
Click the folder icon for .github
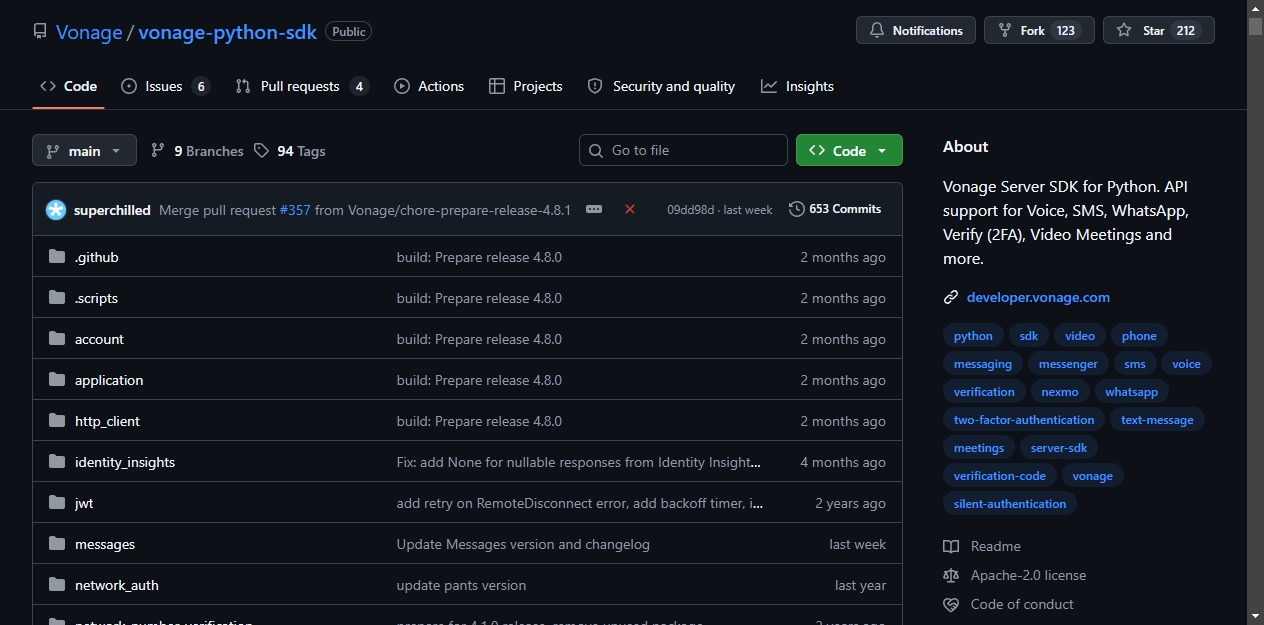[x=57, y=257]
